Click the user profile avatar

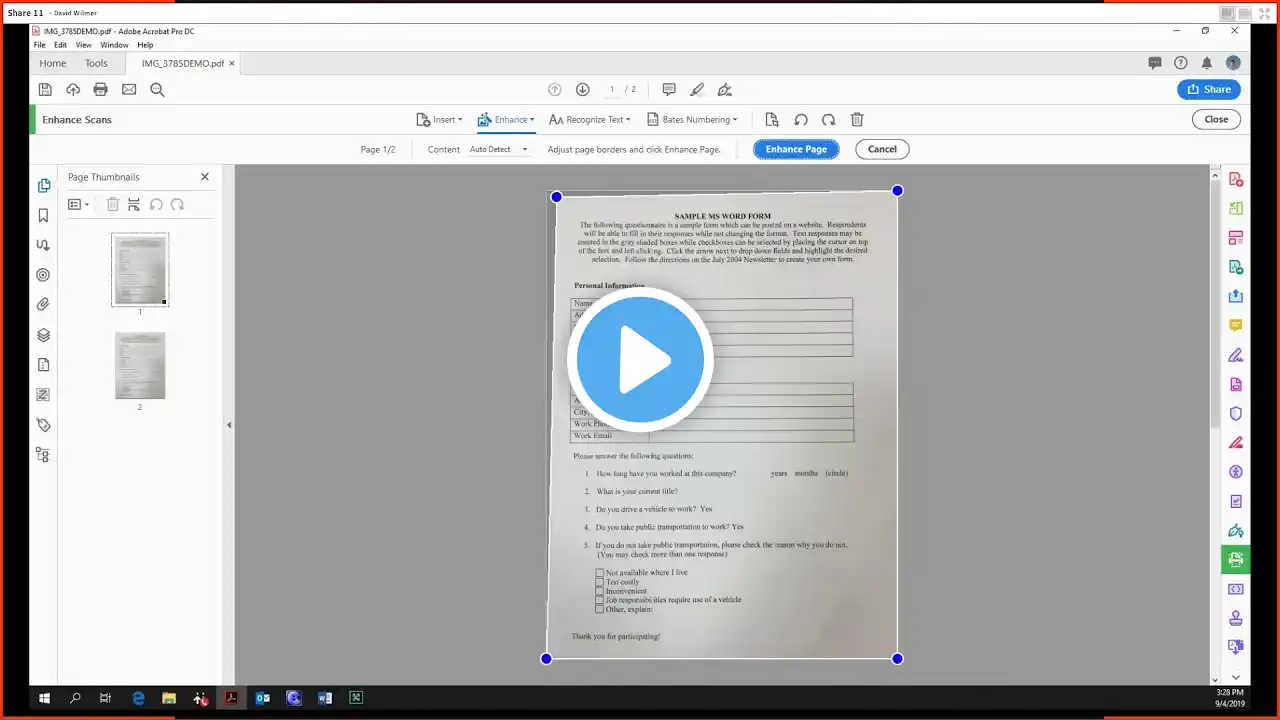pos(1233,63)
